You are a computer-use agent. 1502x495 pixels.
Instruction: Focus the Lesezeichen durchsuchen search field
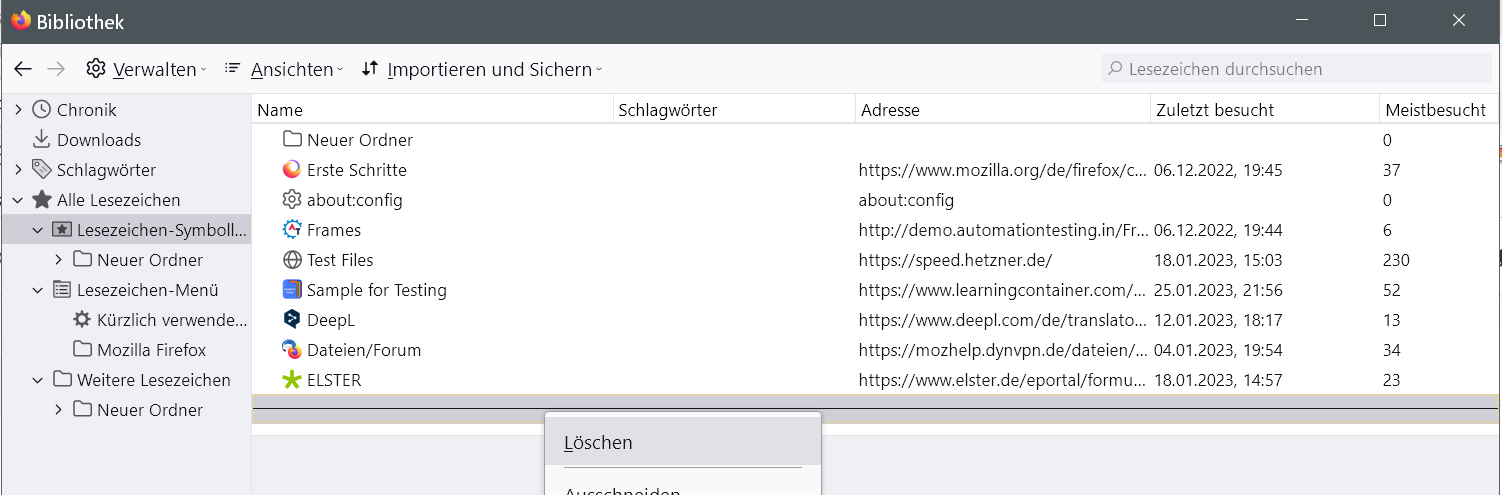pyautogui.click(x=1295, y=69)
